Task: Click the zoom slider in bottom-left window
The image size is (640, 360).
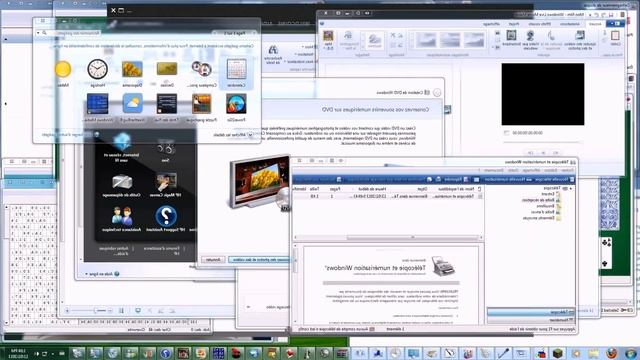Action: (95, 311)
